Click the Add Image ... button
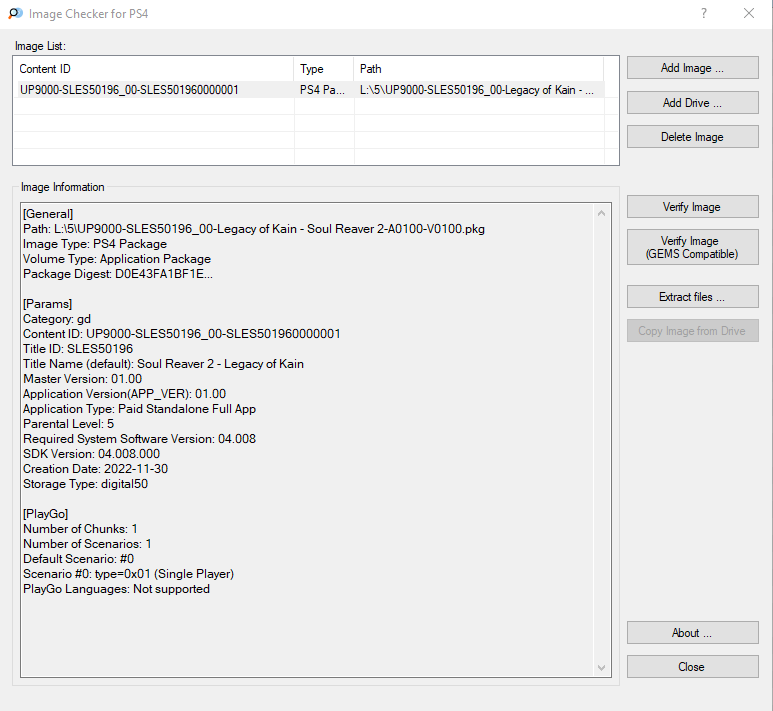This screenshot has height=711, width=773. coord(693,68)
